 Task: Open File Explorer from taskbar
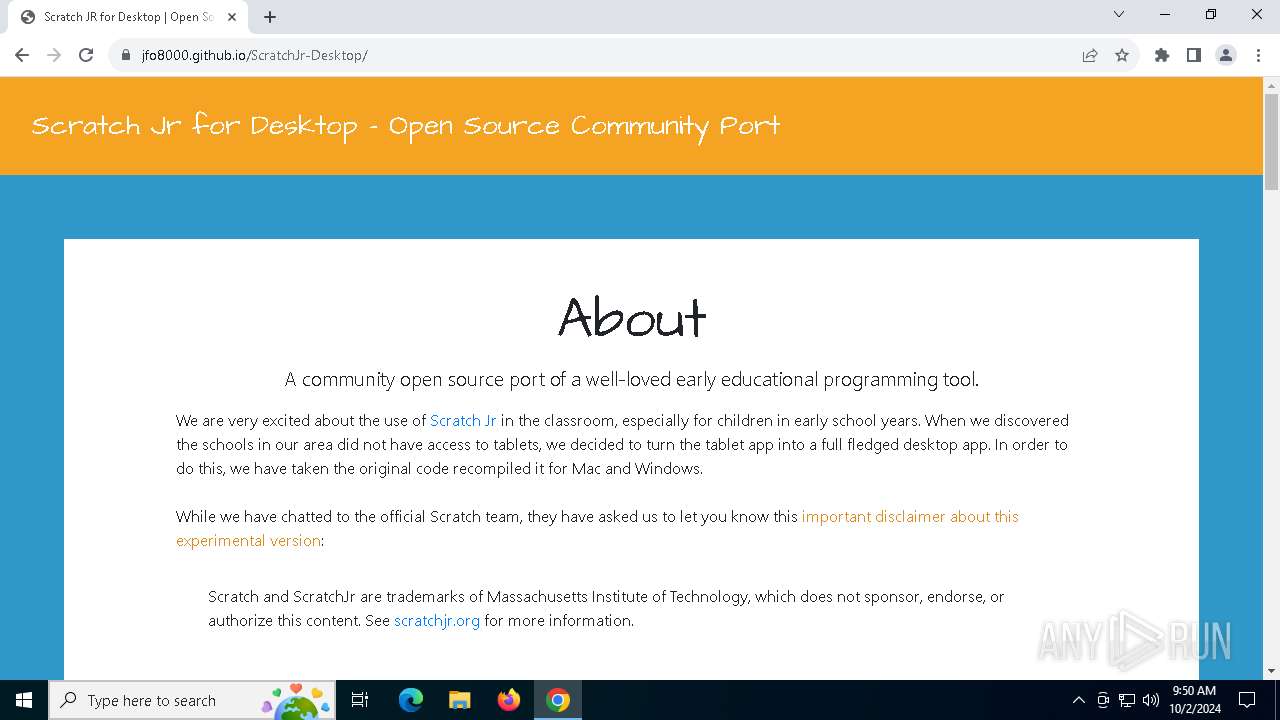(460, 700)
